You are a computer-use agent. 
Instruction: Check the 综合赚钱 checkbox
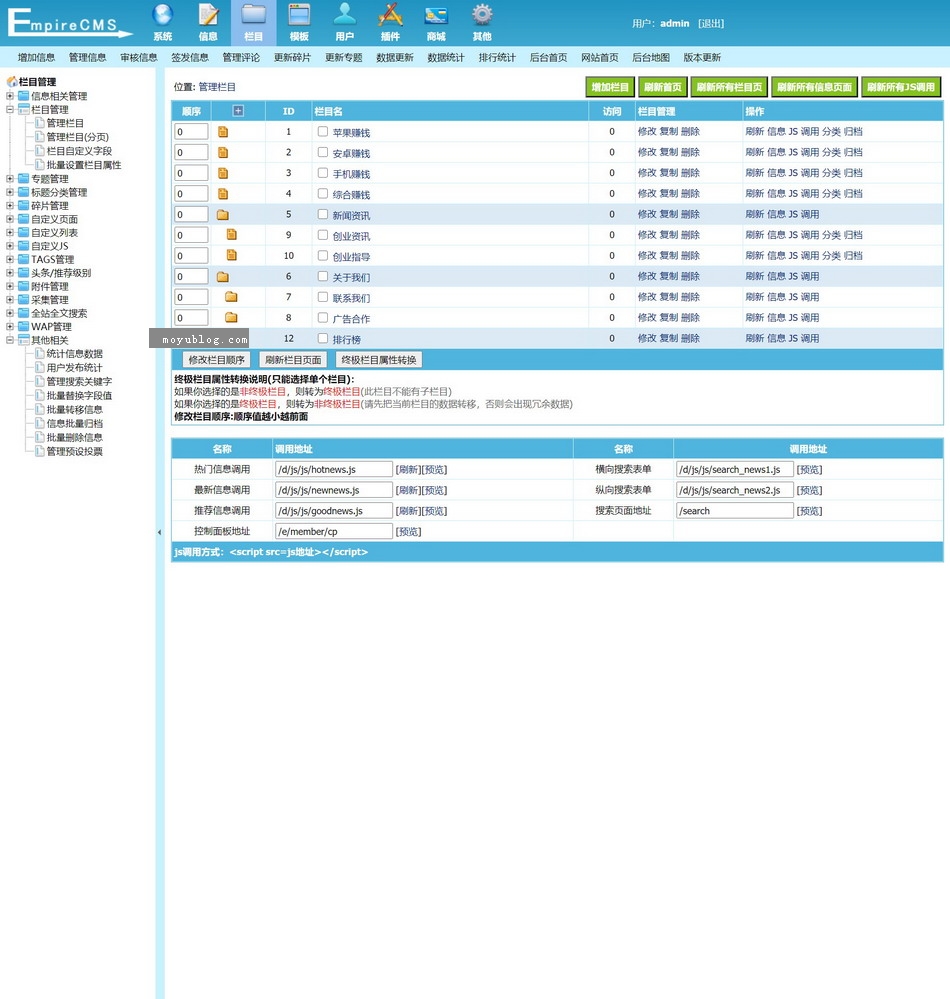[x=323, y=193]
